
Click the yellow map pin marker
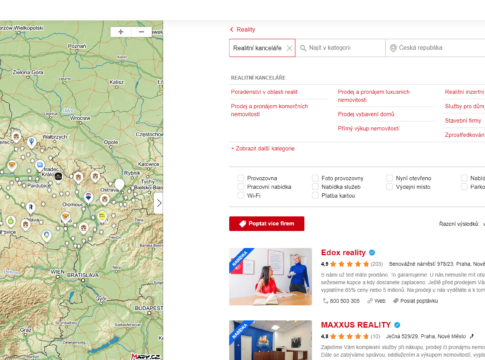[x=102, y=217]
